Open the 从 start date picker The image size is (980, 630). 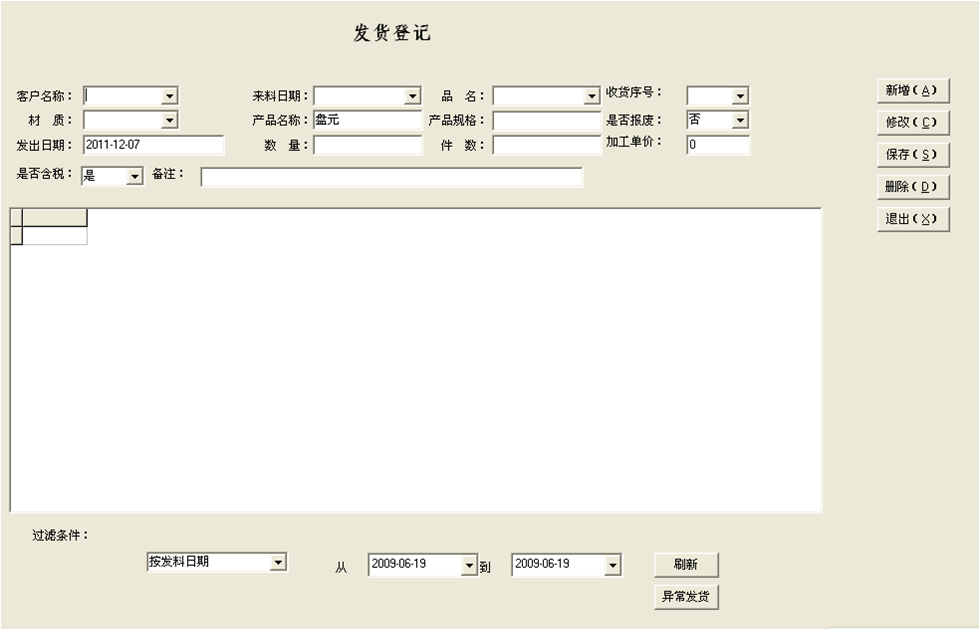click(469, 566)
